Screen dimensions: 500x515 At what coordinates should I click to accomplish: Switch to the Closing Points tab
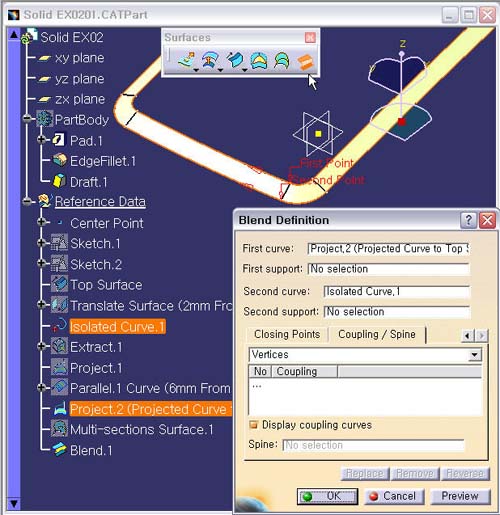[287, 334]
